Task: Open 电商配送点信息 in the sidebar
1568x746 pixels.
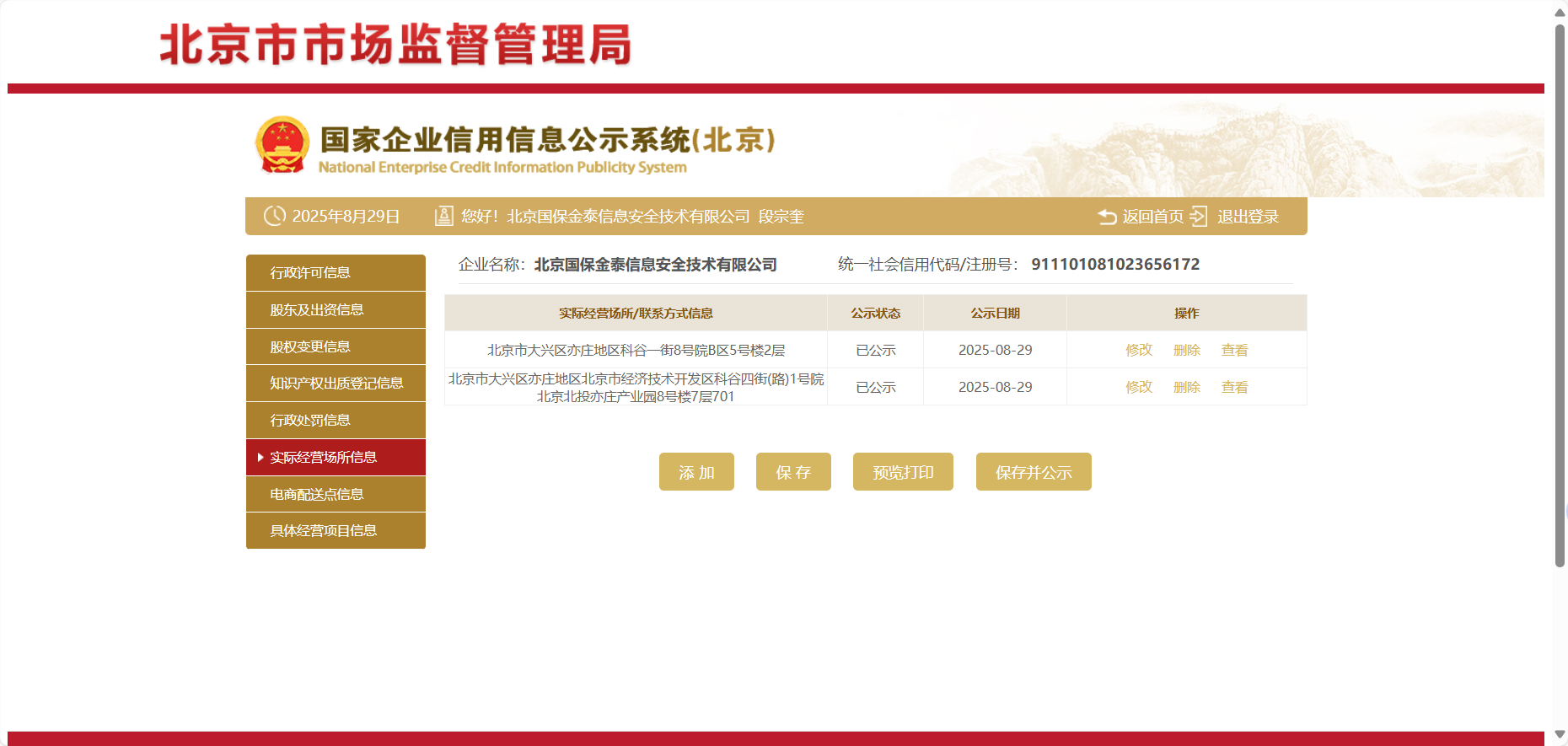Action: click(336, 494)
